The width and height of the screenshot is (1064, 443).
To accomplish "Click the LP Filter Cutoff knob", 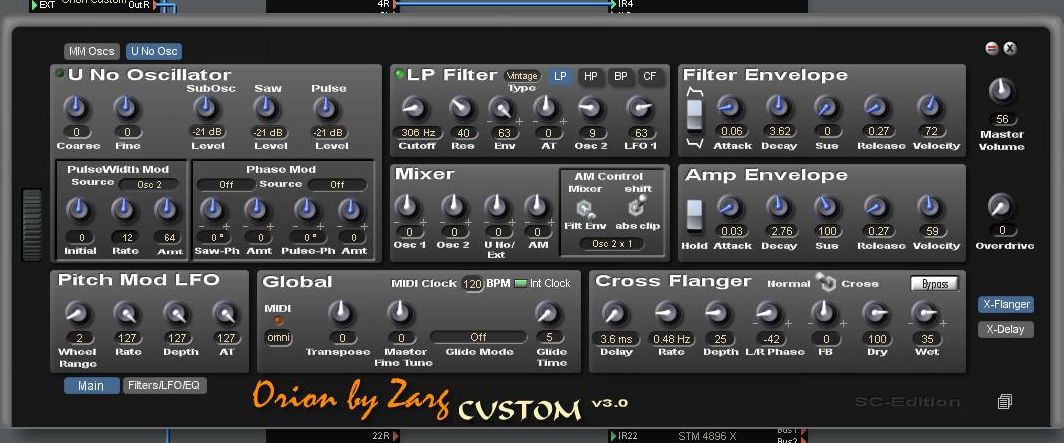I will click(411, 108).
